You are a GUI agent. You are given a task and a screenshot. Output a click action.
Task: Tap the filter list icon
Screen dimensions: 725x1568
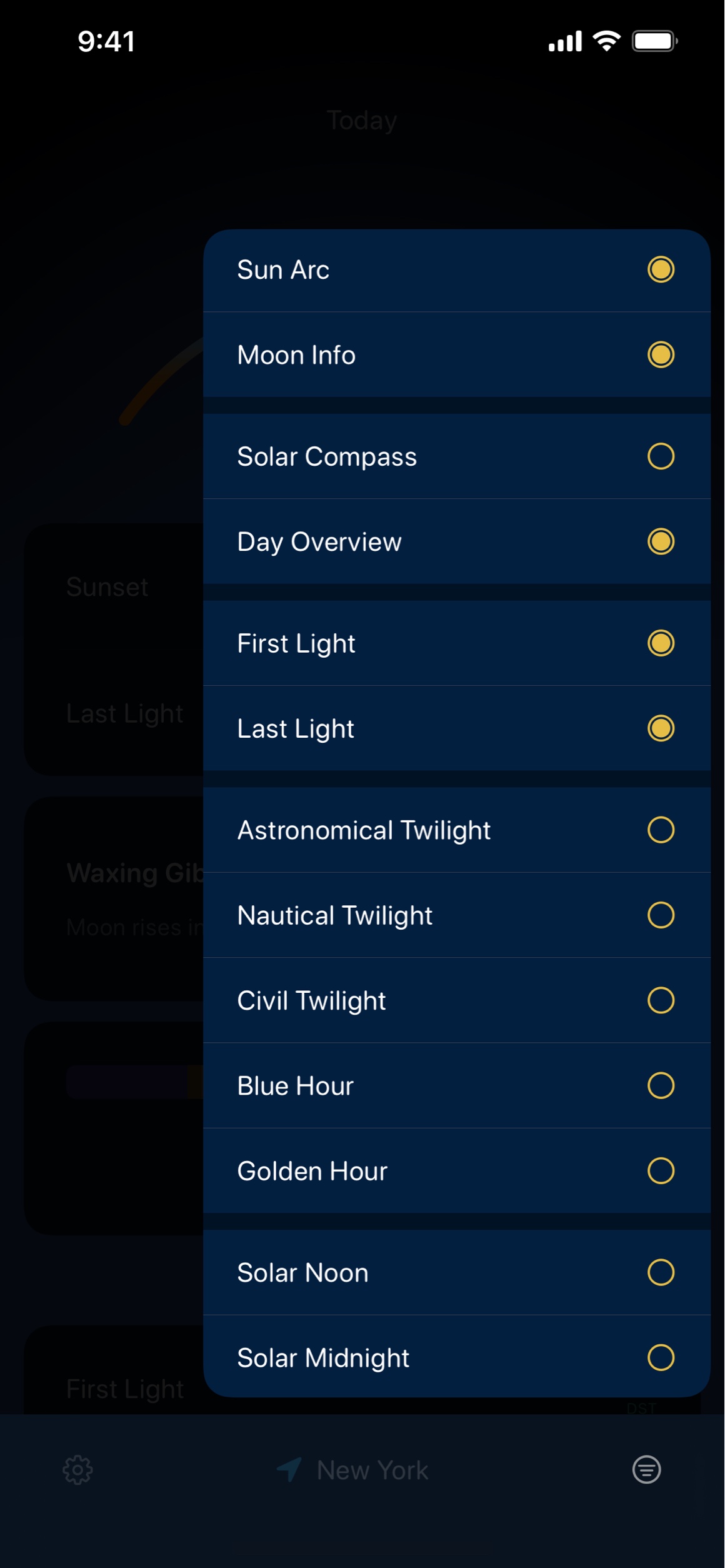tap(646, 1470)
